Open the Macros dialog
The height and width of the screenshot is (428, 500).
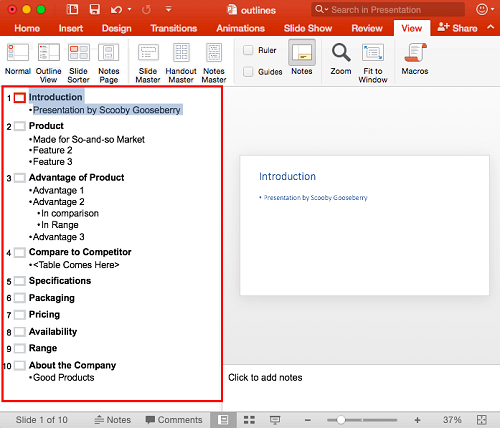tap(415, 59)
